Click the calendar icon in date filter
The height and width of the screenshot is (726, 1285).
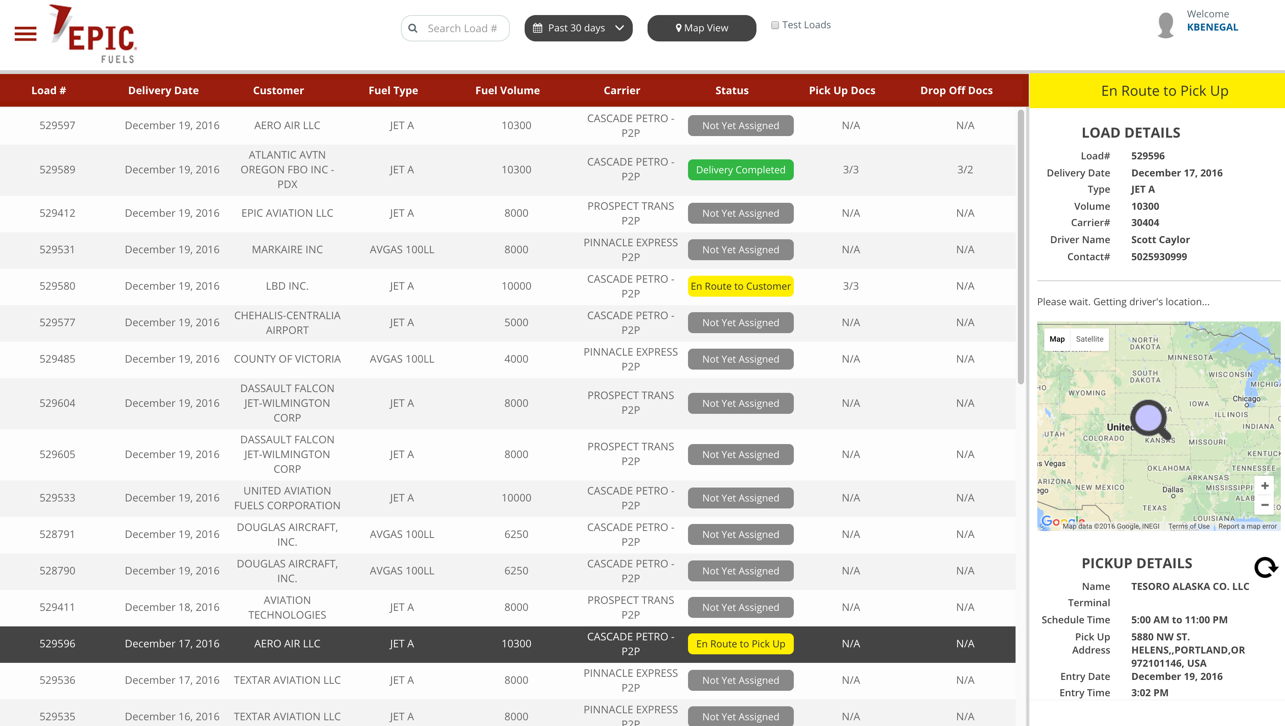[x=538, y=28]
